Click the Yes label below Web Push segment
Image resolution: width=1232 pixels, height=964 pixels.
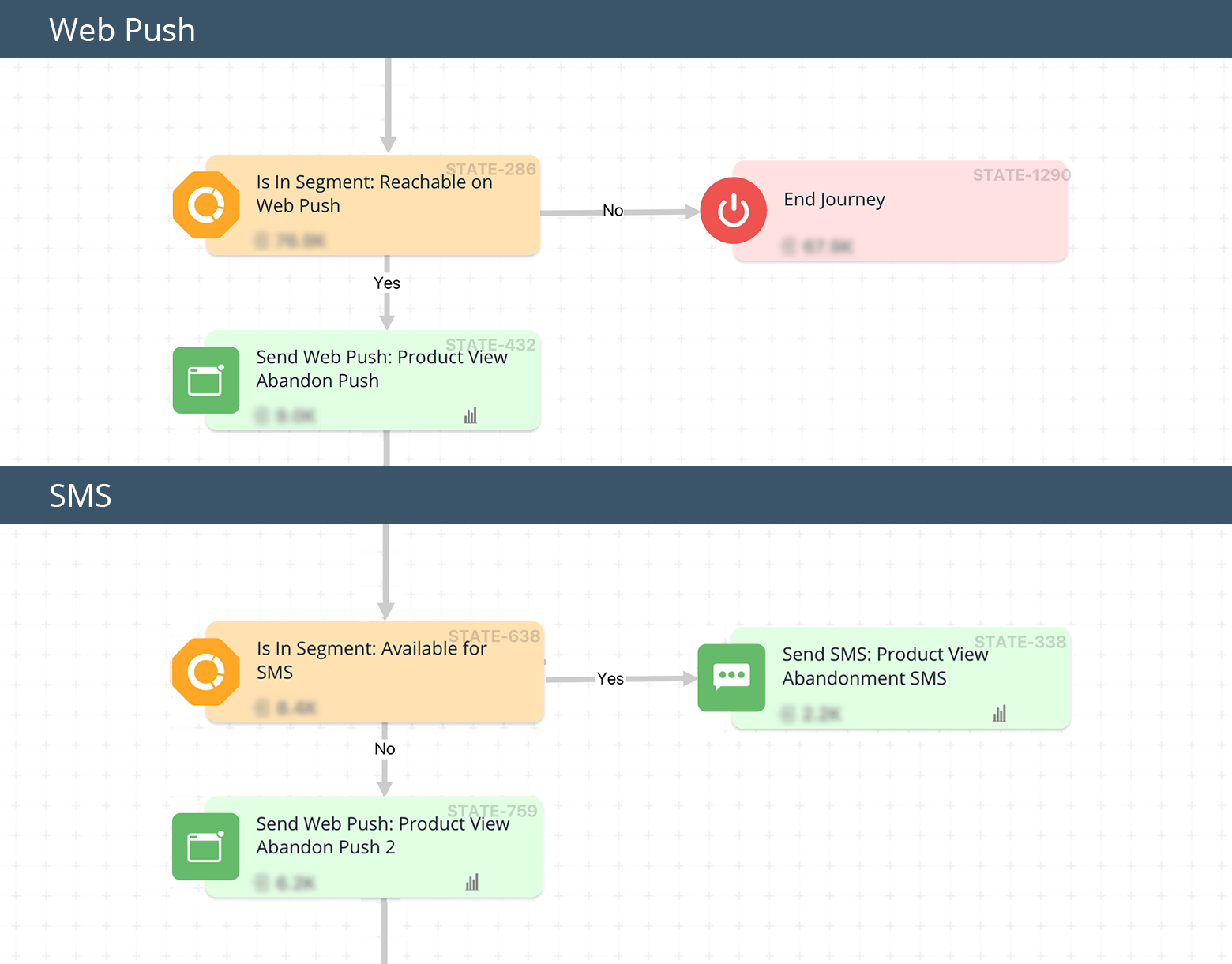tap(387, 283)
